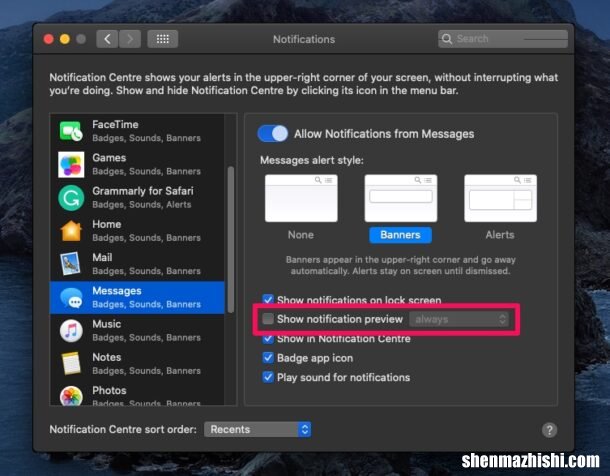The width and height of the screenshot is (610, 476).
Task: Click the yellow minimize window button
Action: [65, 39]
